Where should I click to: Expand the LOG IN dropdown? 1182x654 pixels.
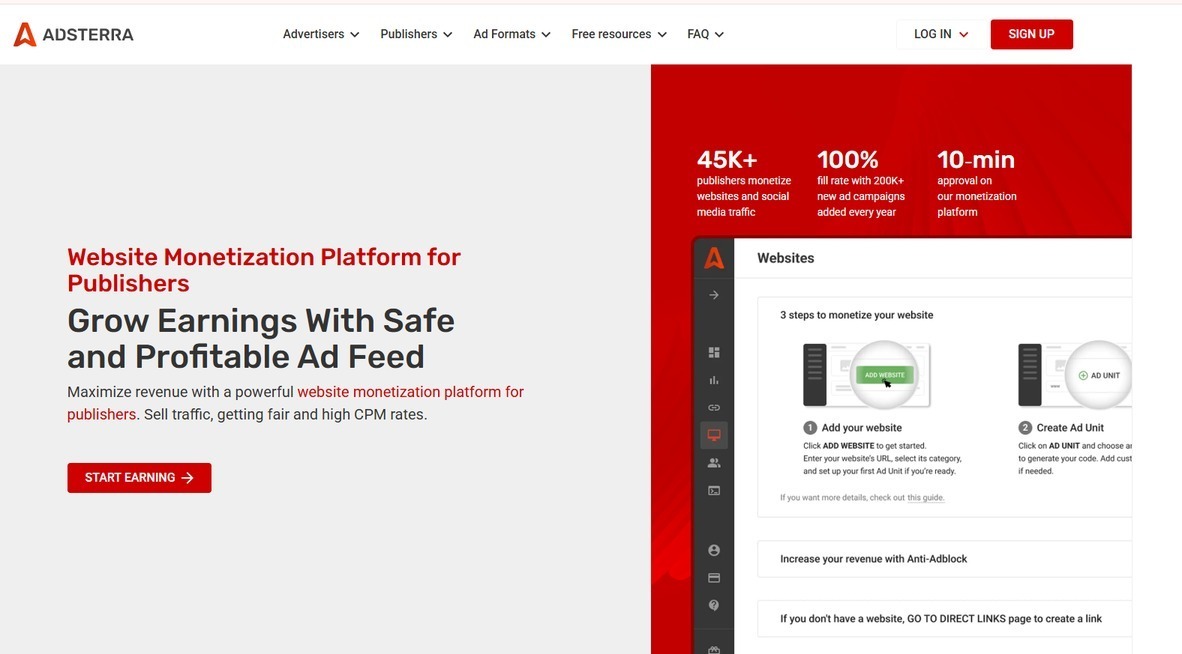[941, 34]
